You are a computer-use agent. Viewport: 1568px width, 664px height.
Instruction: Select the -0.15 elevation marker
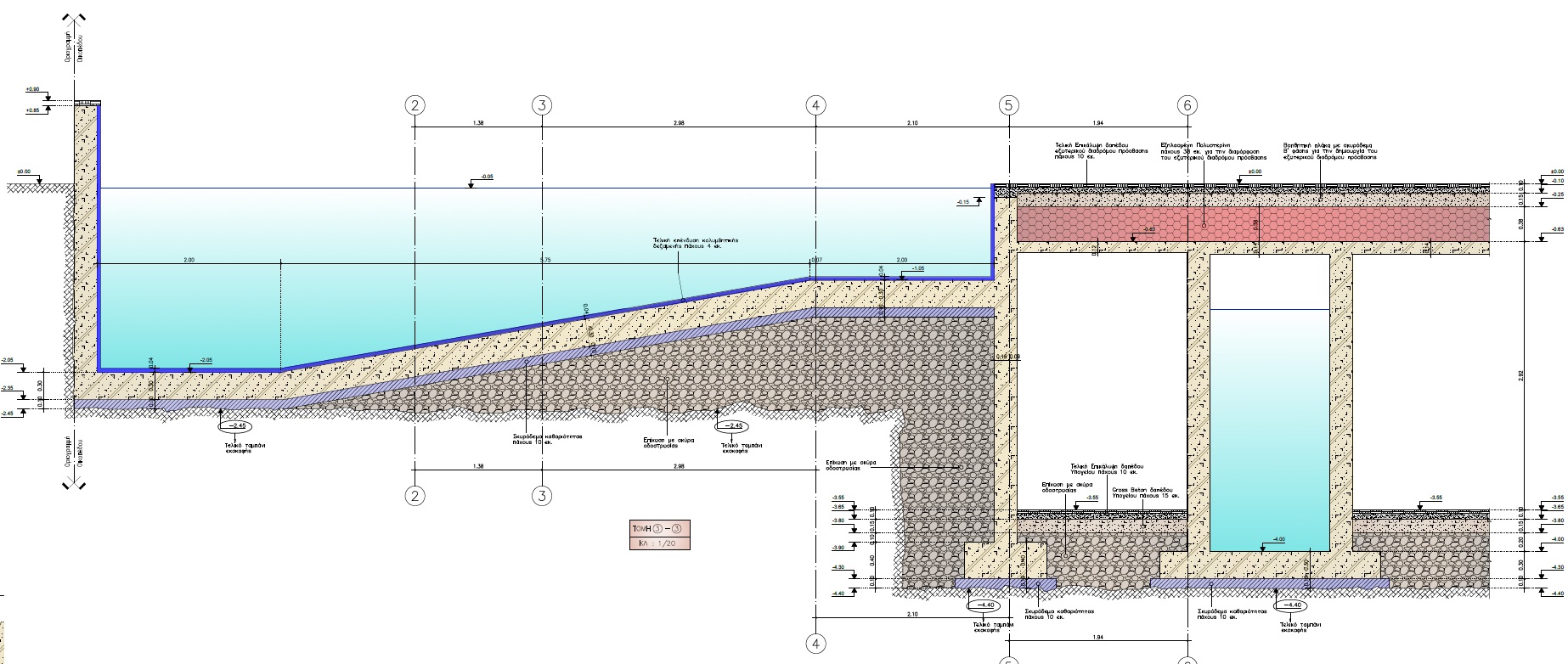(x=963, y=202)
